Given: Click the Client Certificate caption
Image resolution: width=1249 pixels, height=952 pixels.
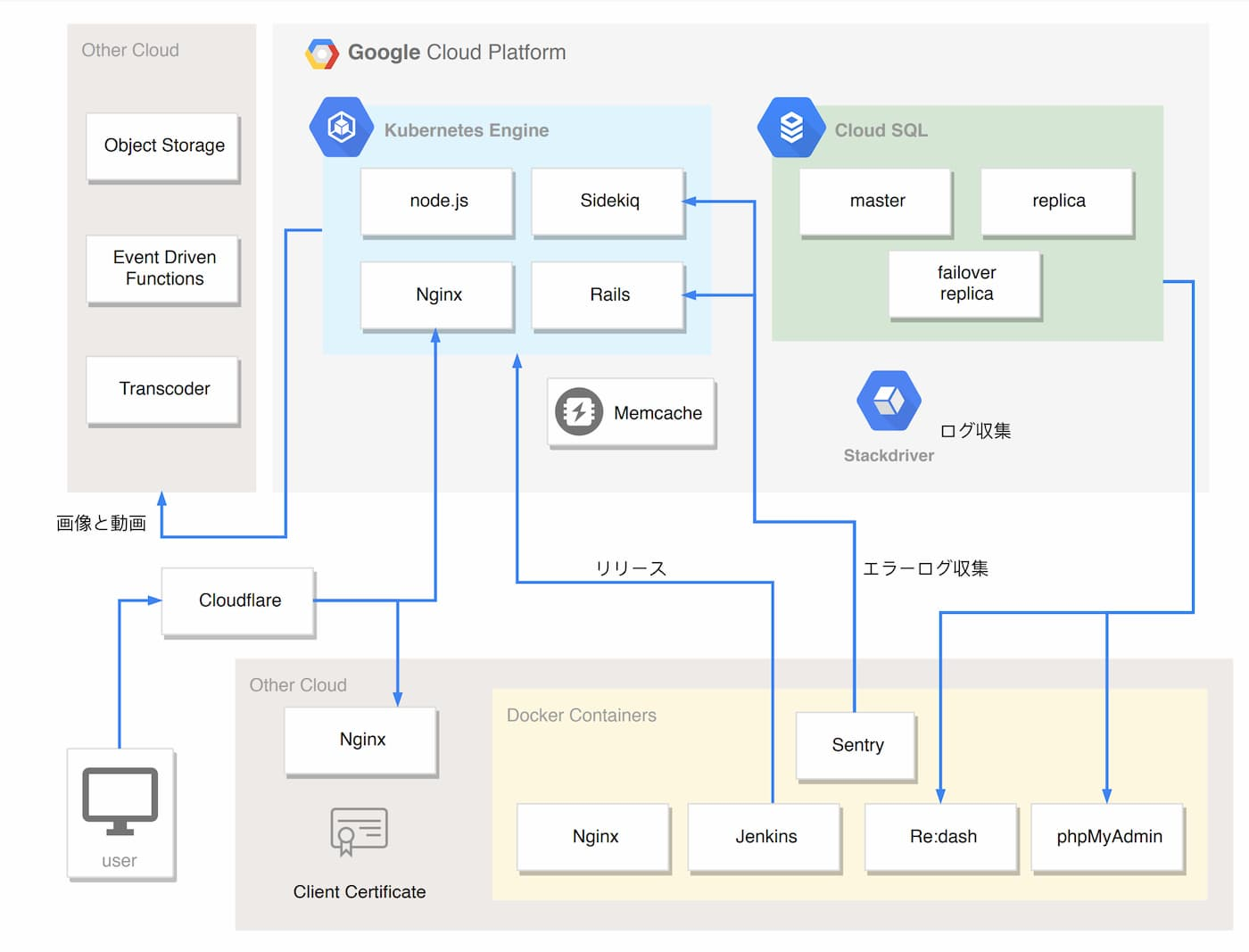Looking at the screenshot, I should (360, 892).
